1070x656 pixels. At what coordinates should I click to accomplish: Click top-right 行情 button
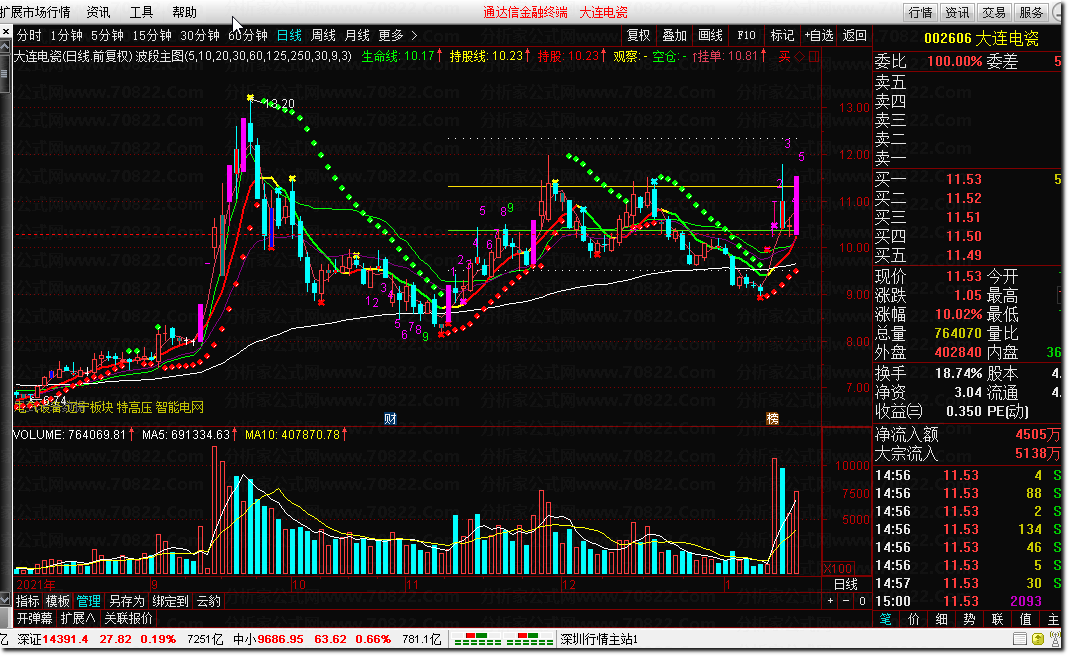click(x=921, y=12)
